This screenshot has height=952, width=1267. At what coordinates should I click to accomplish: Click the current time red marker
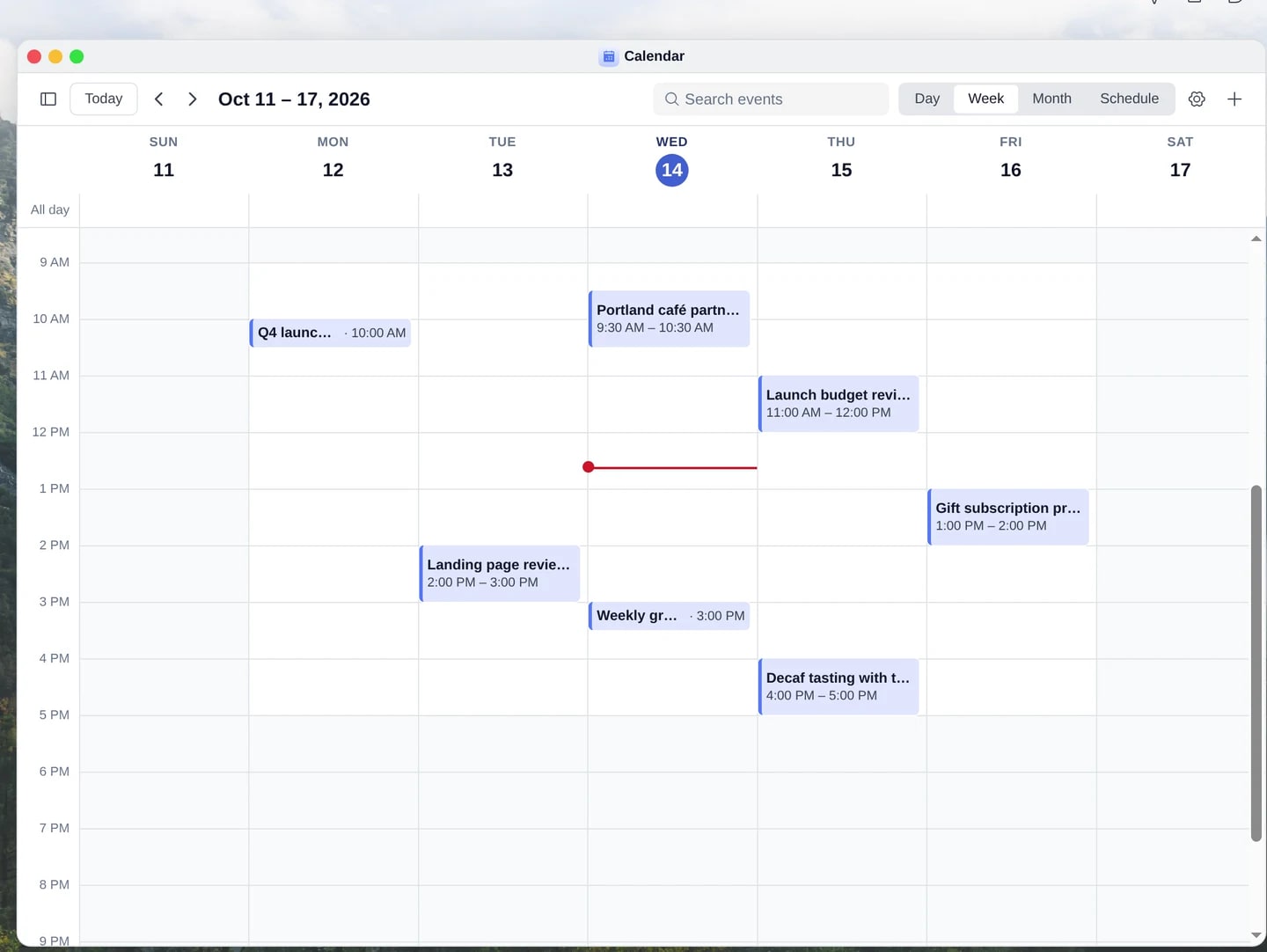(x=589, y=467)
